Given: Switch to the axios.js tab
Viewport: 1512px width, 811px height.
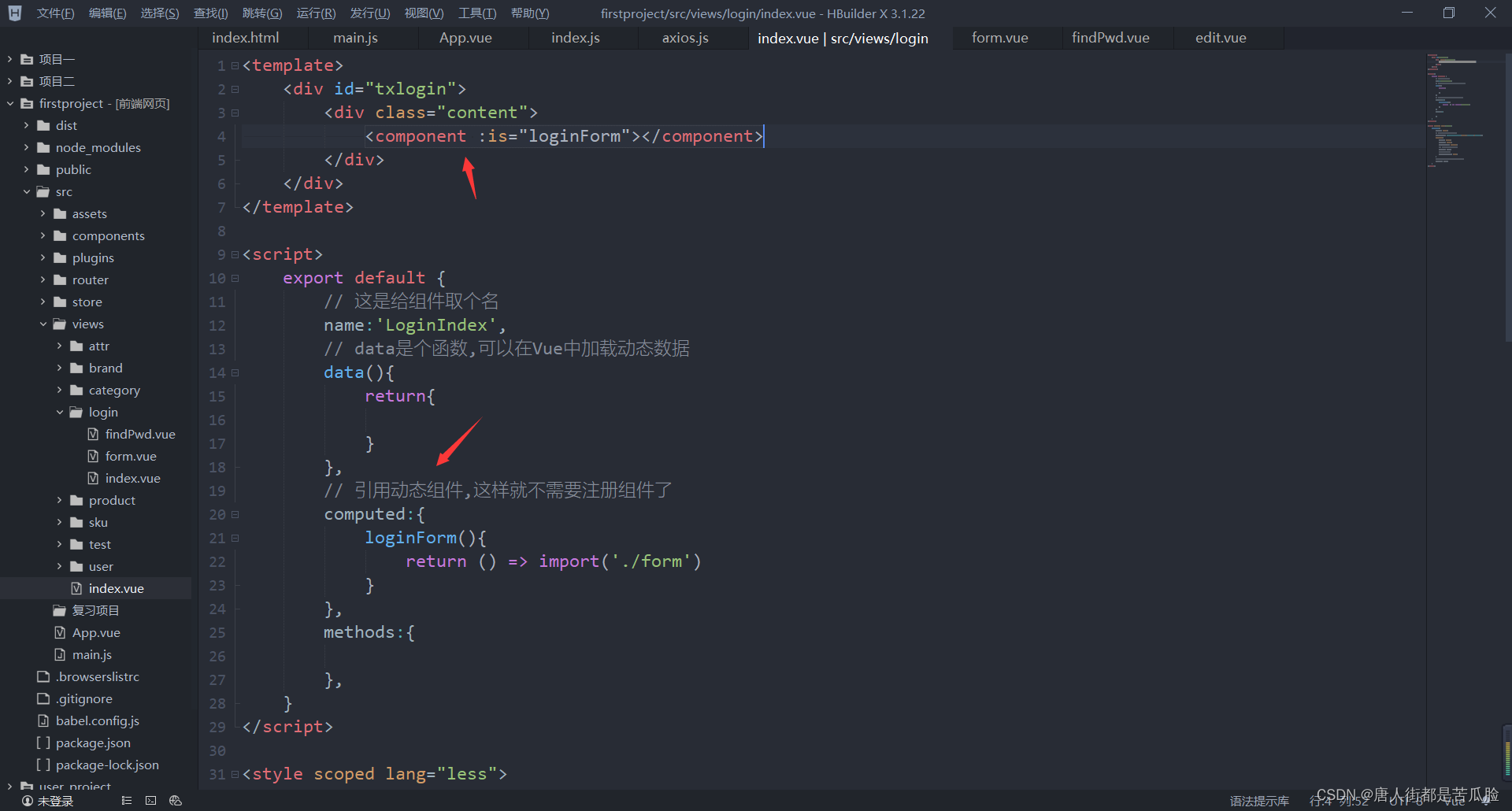Looking at the screenshot, I should 685,38.
